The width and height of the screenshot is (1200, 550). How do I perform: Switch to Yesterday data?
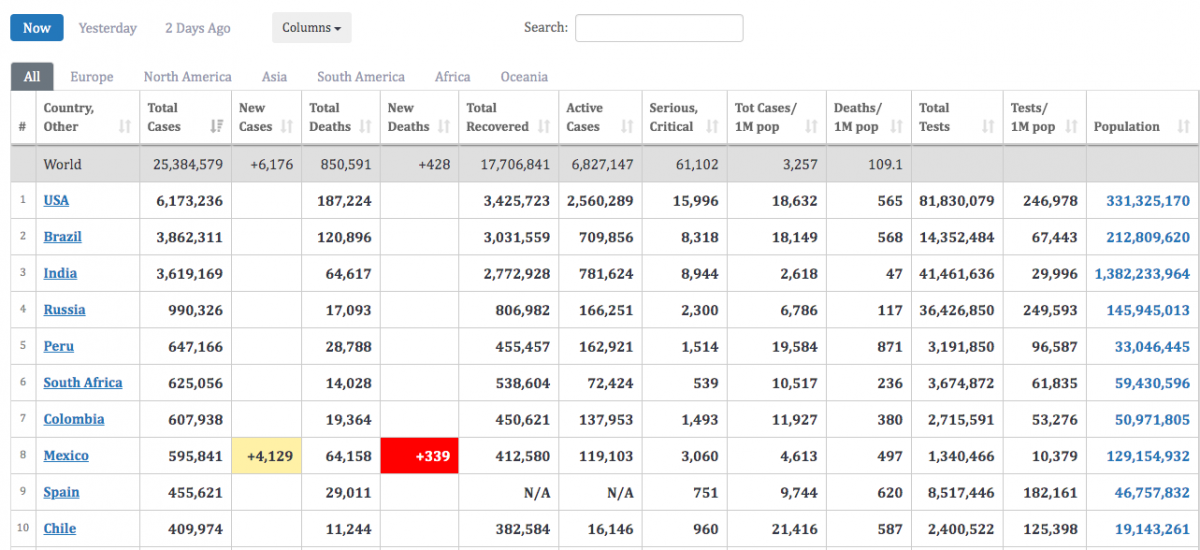108,28
